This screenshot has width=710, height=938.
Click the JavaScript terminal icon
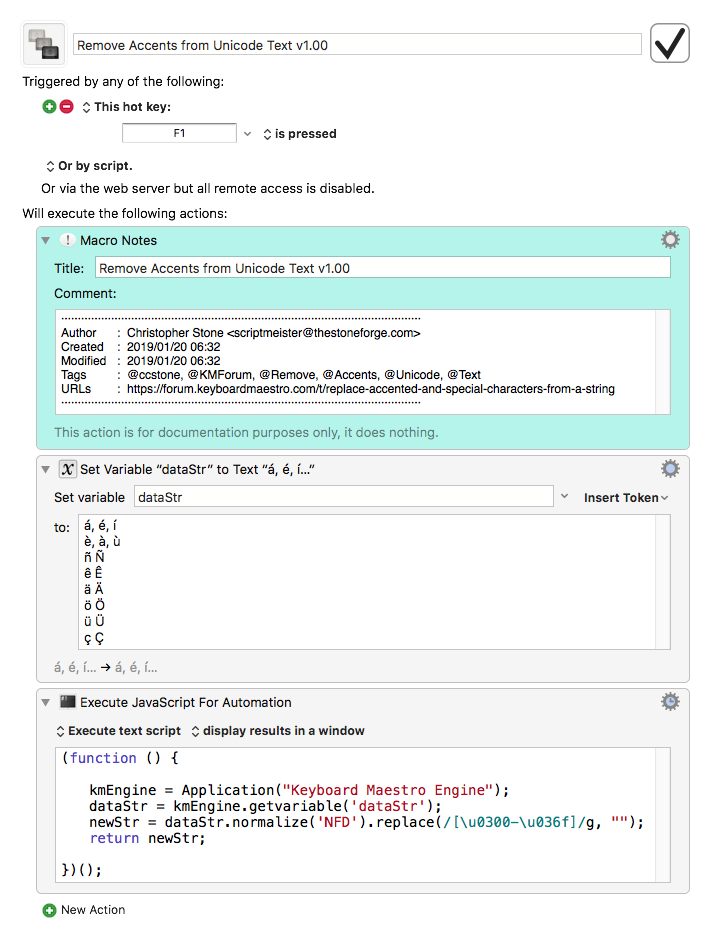tap(67, 702)
